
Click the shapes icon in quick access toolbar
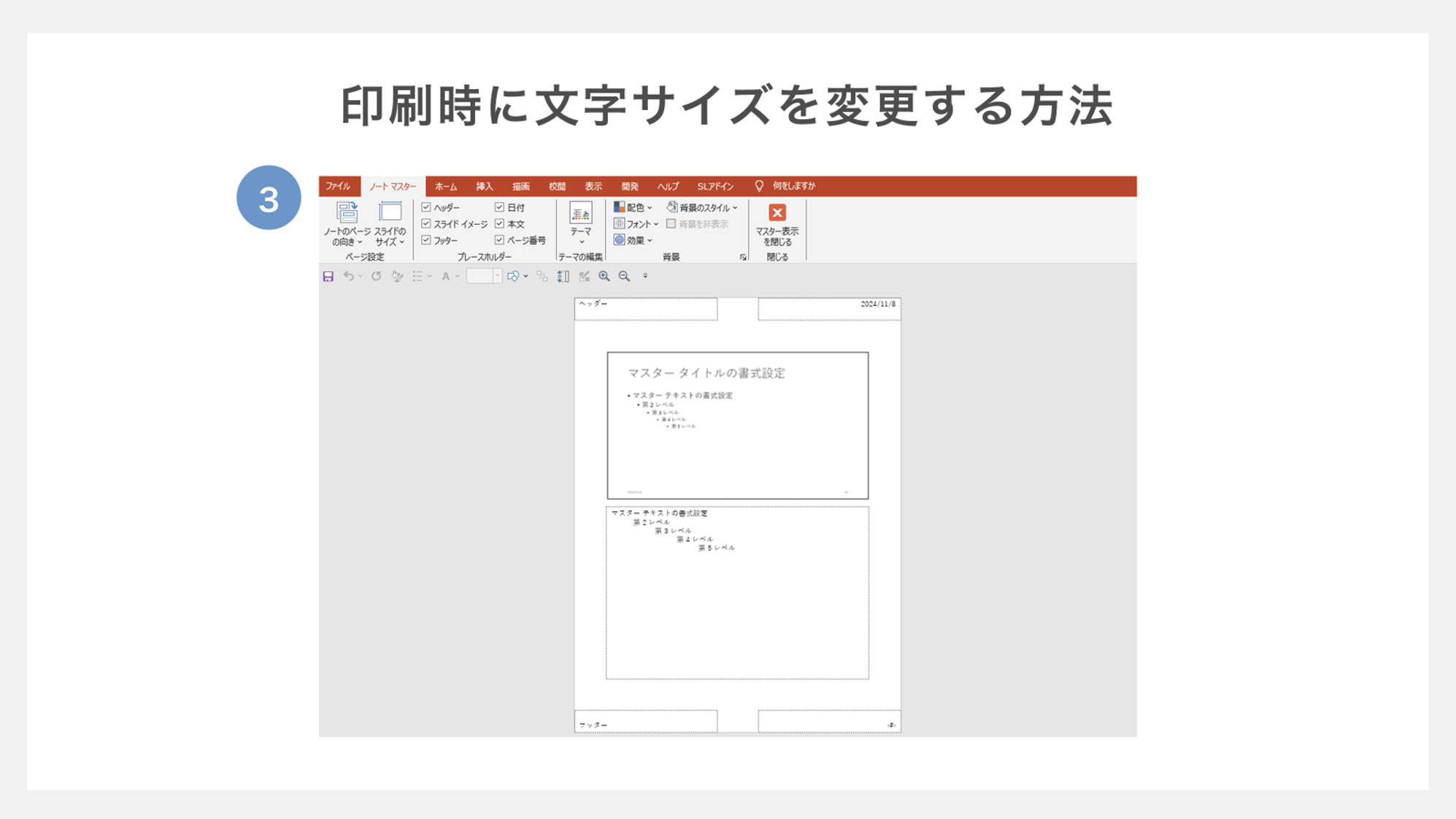point(513,276)
